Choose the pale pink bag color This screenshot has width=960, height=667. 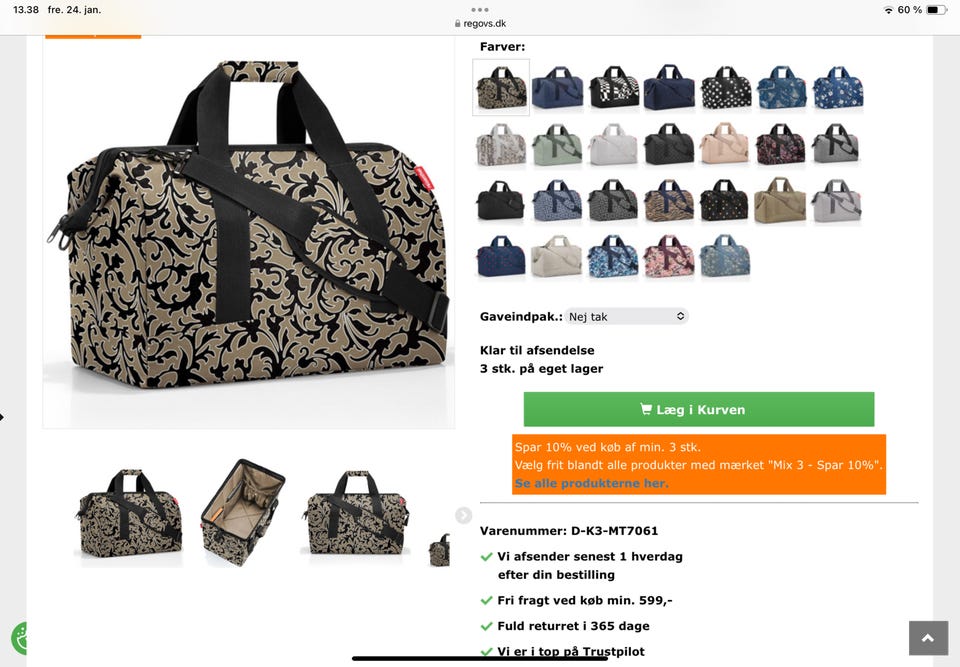click(x=724, y=144)
